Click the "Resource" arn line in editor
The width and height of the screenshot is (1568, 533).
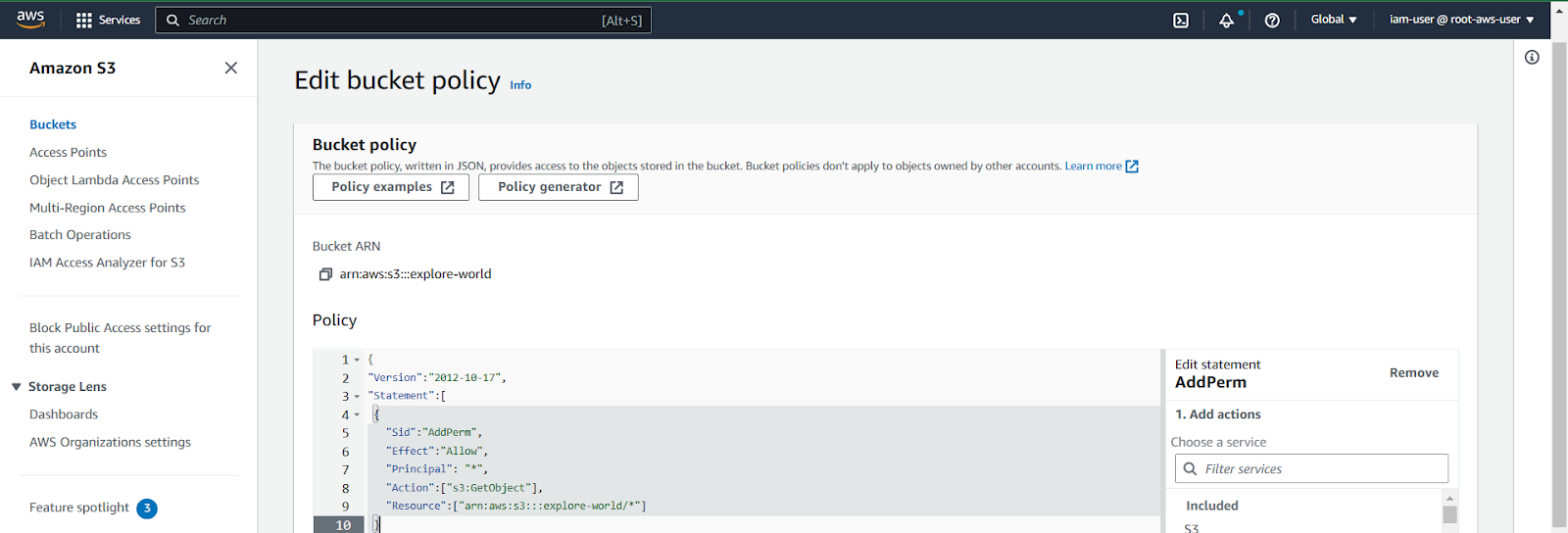(516, 507)
